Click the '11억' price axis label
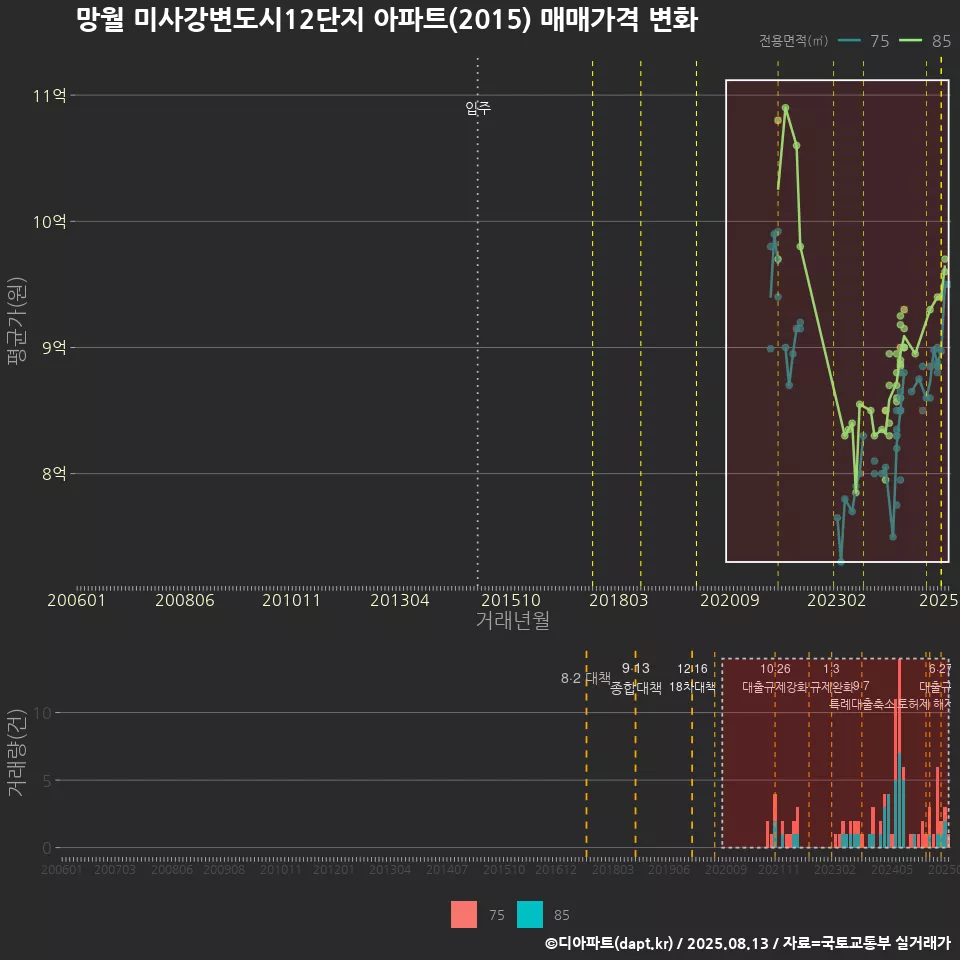The image size is (960, 960). click(x=50, y=96)
